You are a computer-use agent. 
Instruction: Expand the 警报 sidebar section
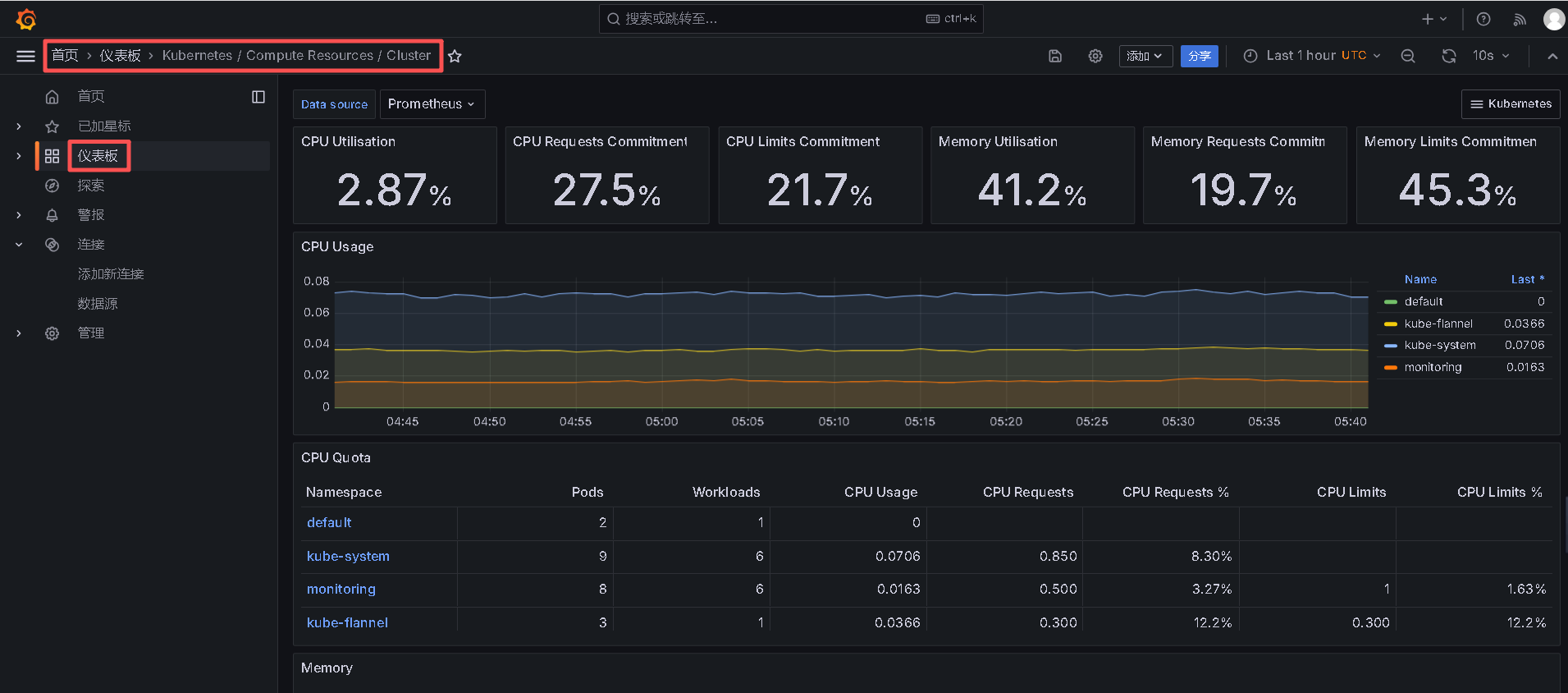tap(19, 215)
